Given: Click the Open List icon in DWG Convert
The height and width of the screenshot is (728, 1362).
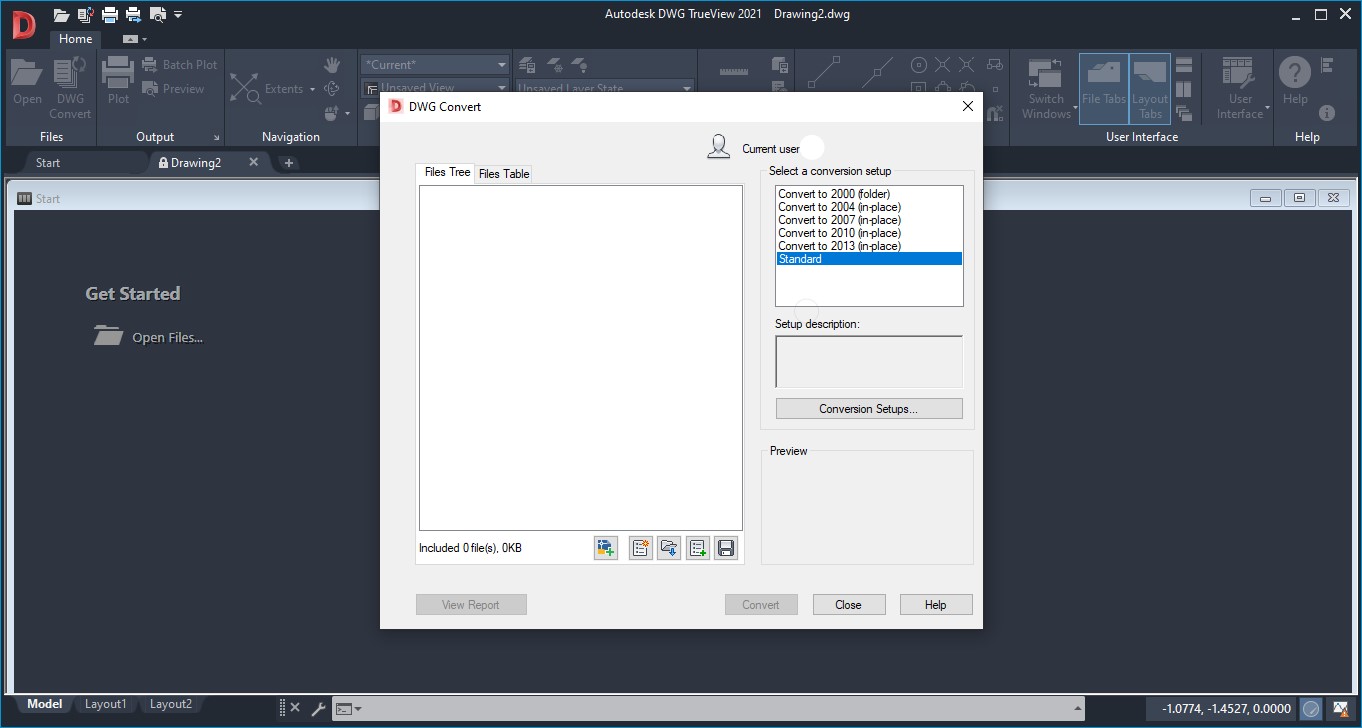Looking at the screenshot, I should [x=669, y=548].
